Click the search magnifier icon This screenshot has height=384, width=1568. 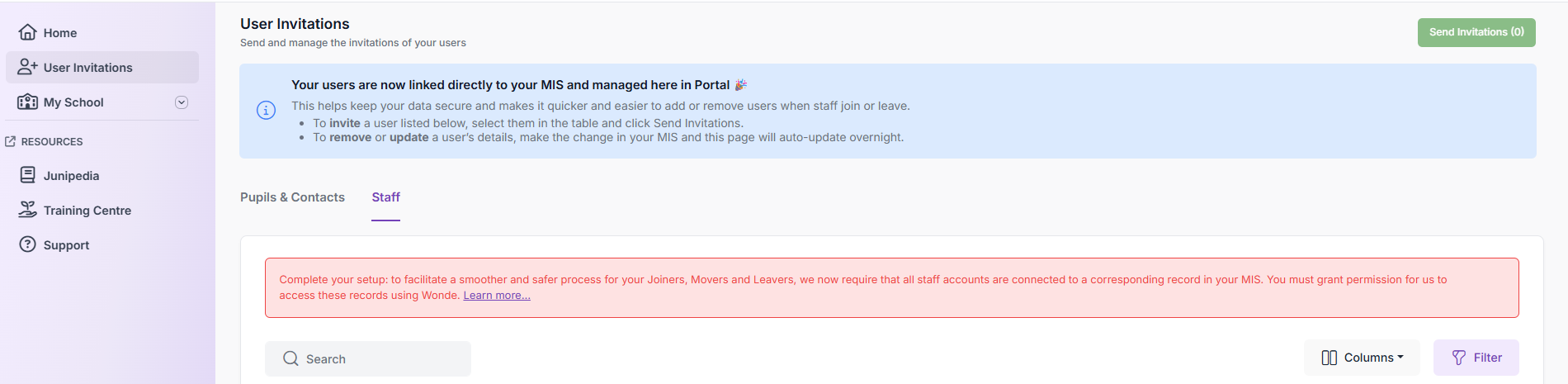290,358
